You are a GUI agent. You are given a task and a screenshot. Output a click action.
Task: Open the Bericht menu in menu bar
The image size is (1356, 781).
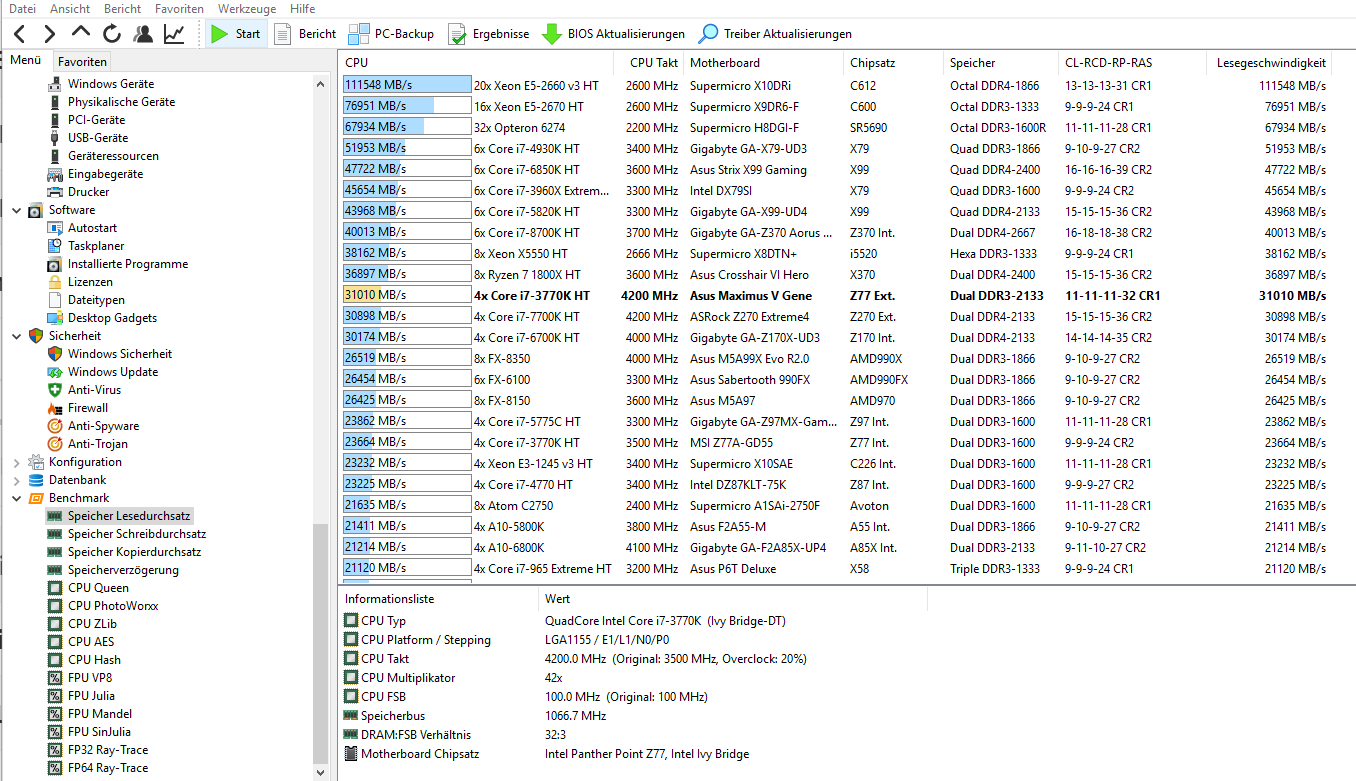(122, 8)
